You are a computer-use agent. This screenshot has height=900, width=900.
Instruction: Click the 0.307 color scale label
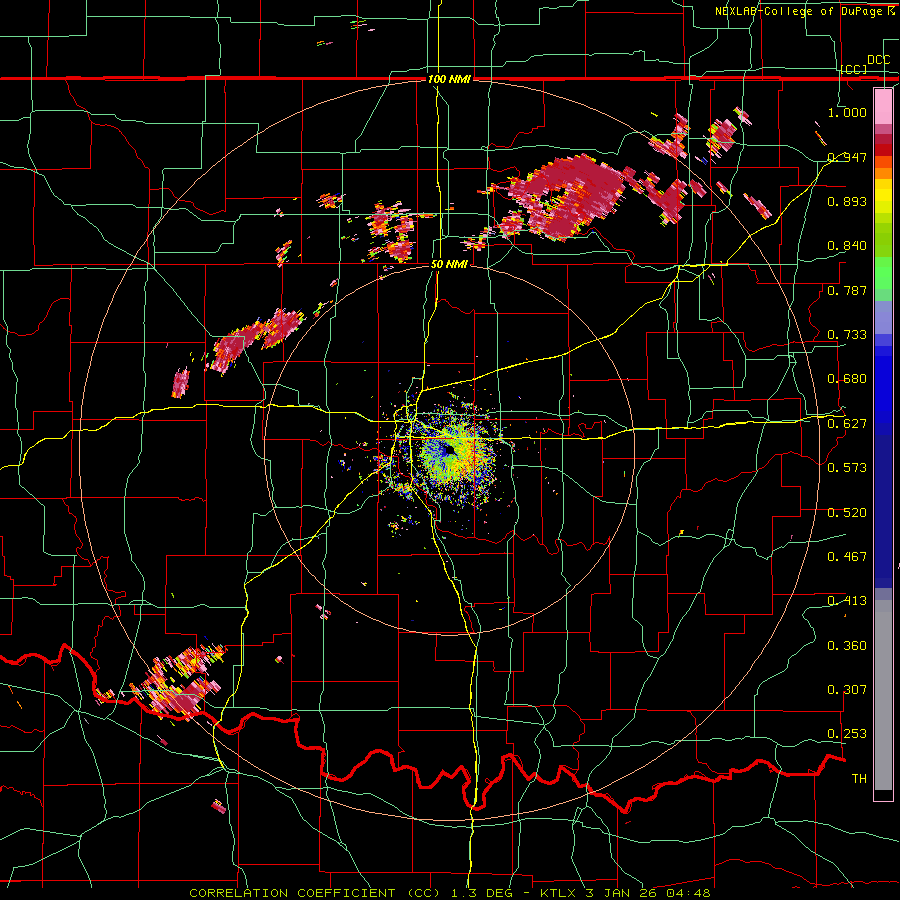tap(847, 689)
